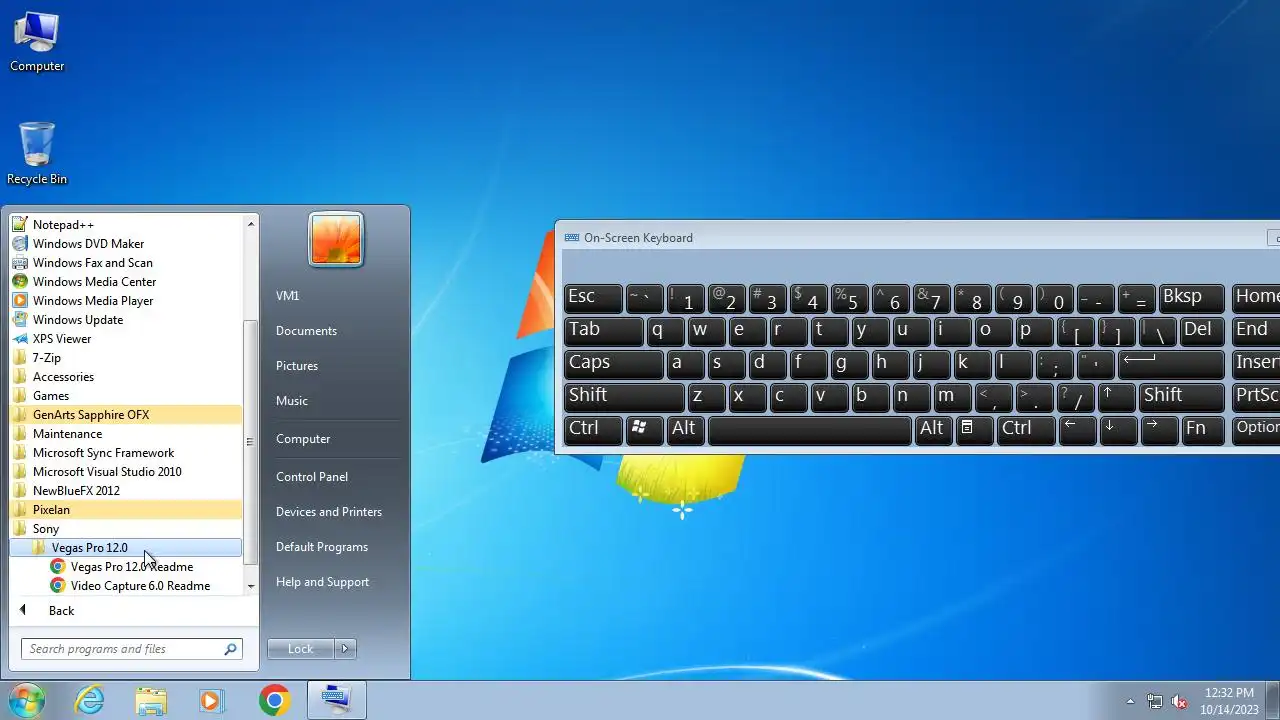Open Windows Explorer from taskbar
The width and height of the screenshot is (1280, 720).
pos(151,700)
